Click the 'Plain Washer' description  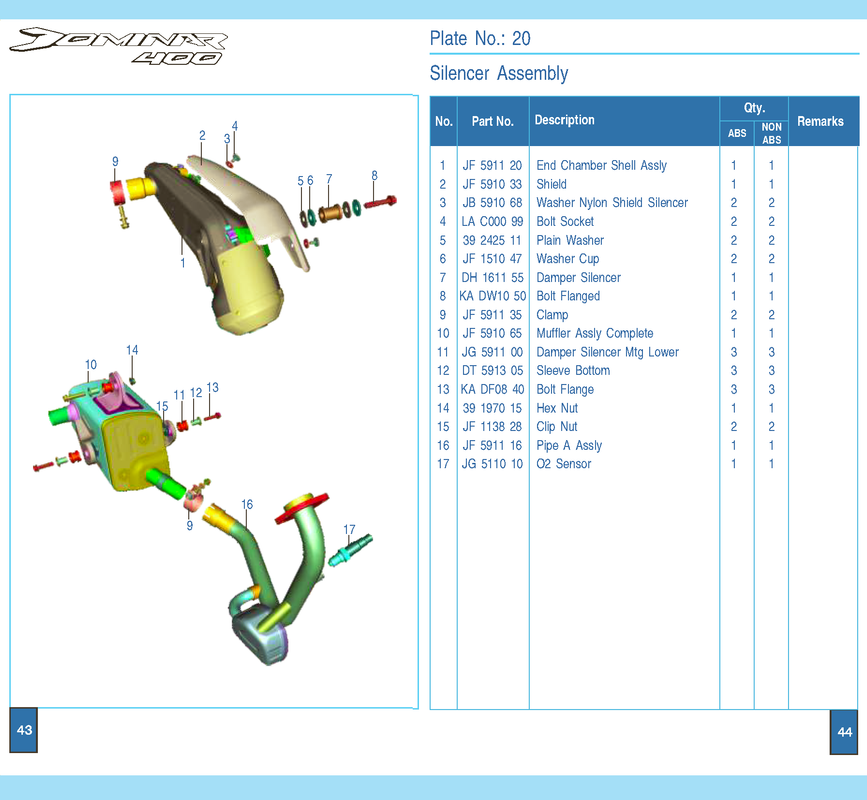[570, 240]
